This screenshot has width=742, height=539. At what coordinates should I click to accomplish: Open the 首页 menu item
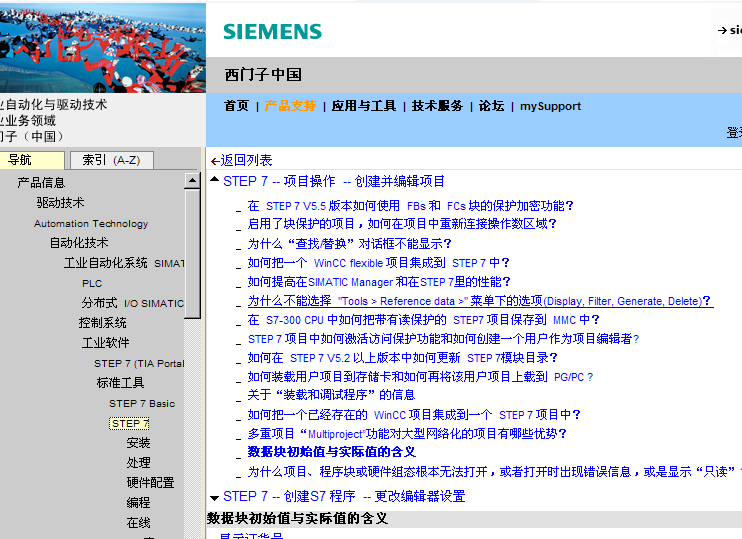click(x=236, y=106)
